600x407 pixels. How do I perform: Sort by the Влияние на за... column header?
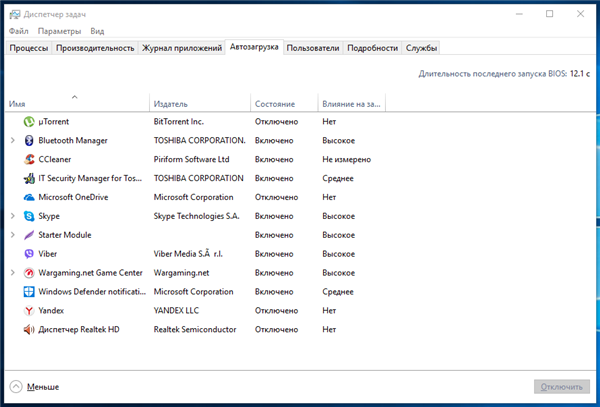tap(352, 104)
